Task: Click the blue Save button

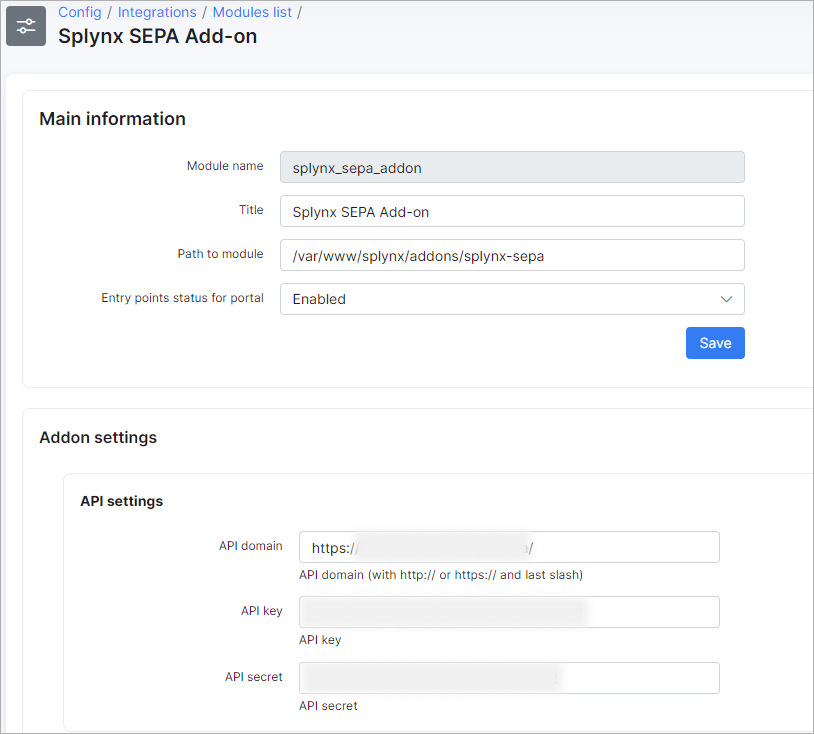Action: (x=715, y=343)
